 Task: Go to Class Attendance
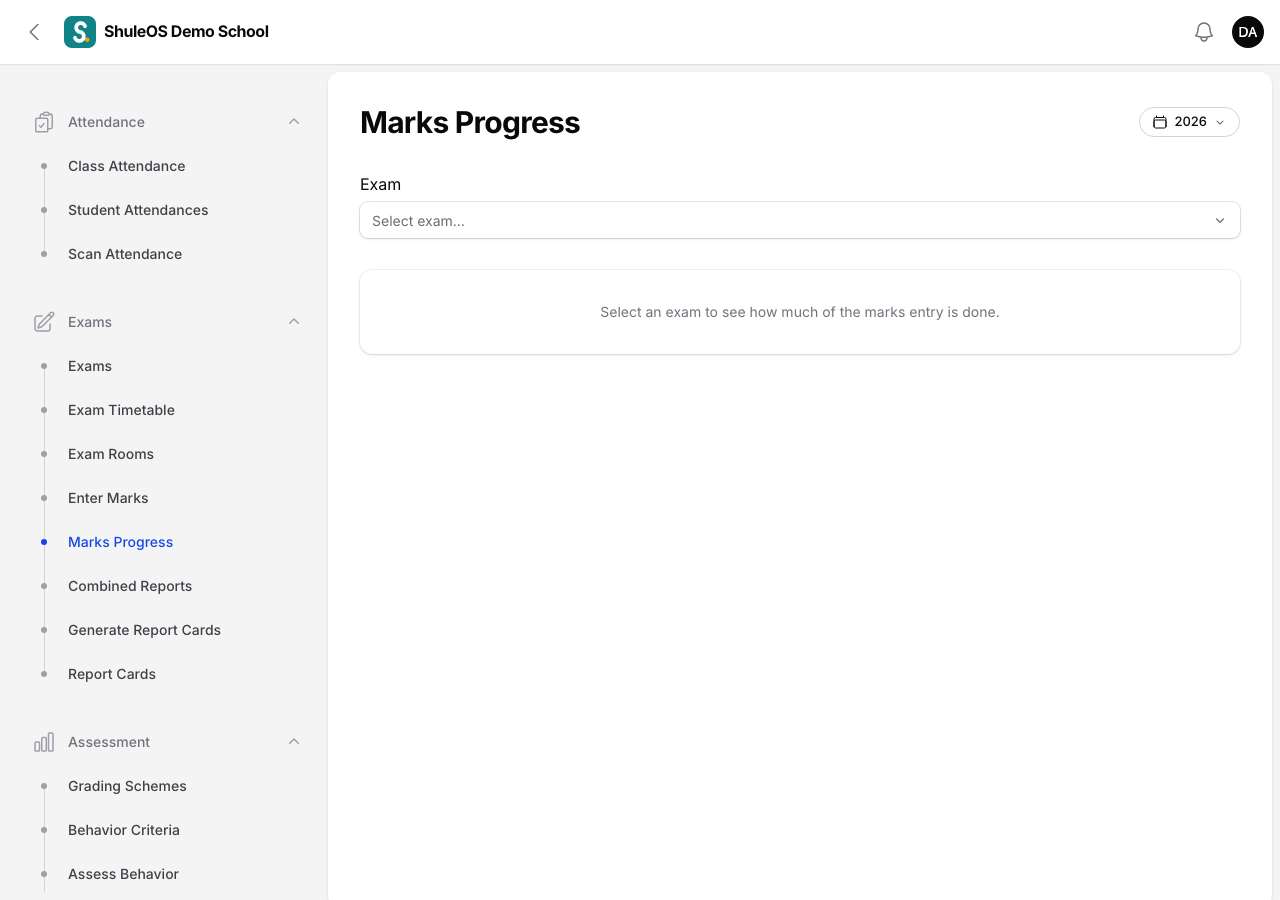127,166
